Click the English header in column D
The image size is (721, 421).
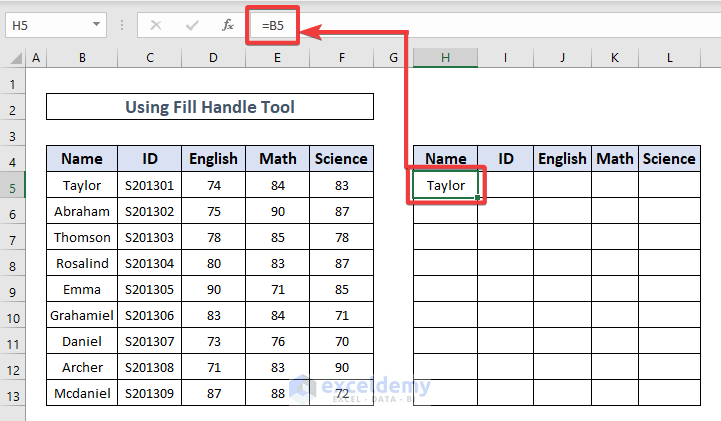[213, 159]
